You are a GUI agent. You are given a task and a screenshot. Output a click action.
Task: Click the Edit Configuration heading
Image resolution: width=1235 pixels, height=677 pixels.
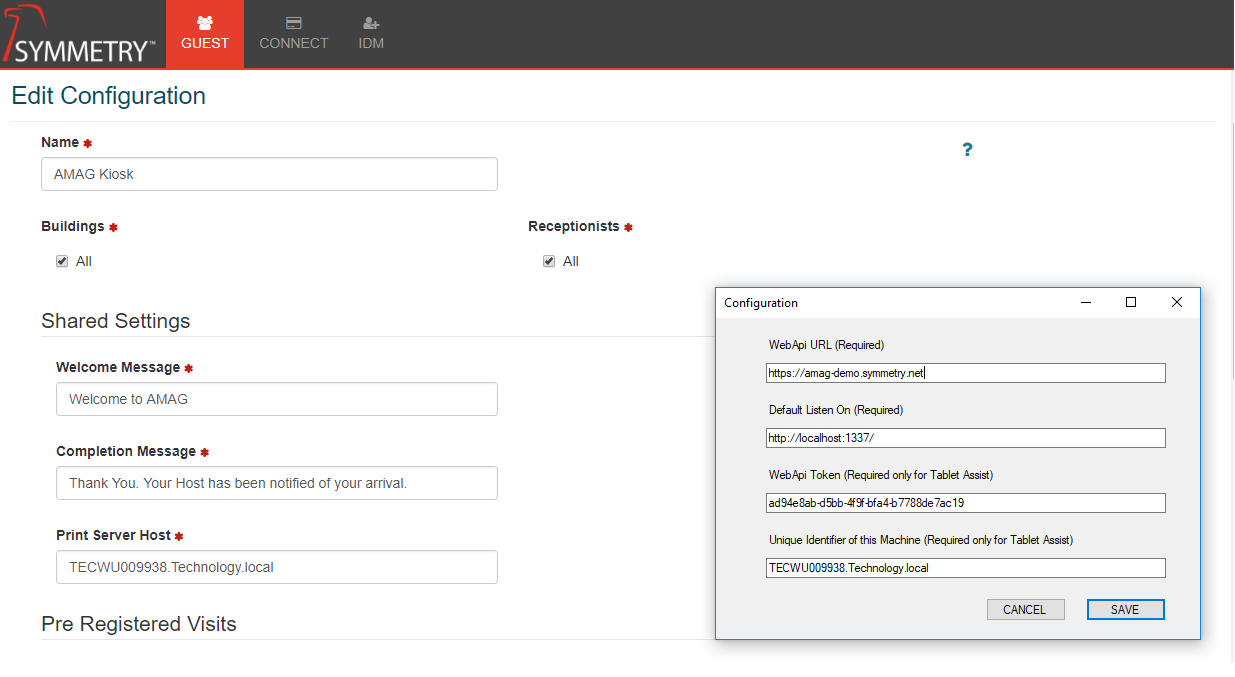pos(109,96)
